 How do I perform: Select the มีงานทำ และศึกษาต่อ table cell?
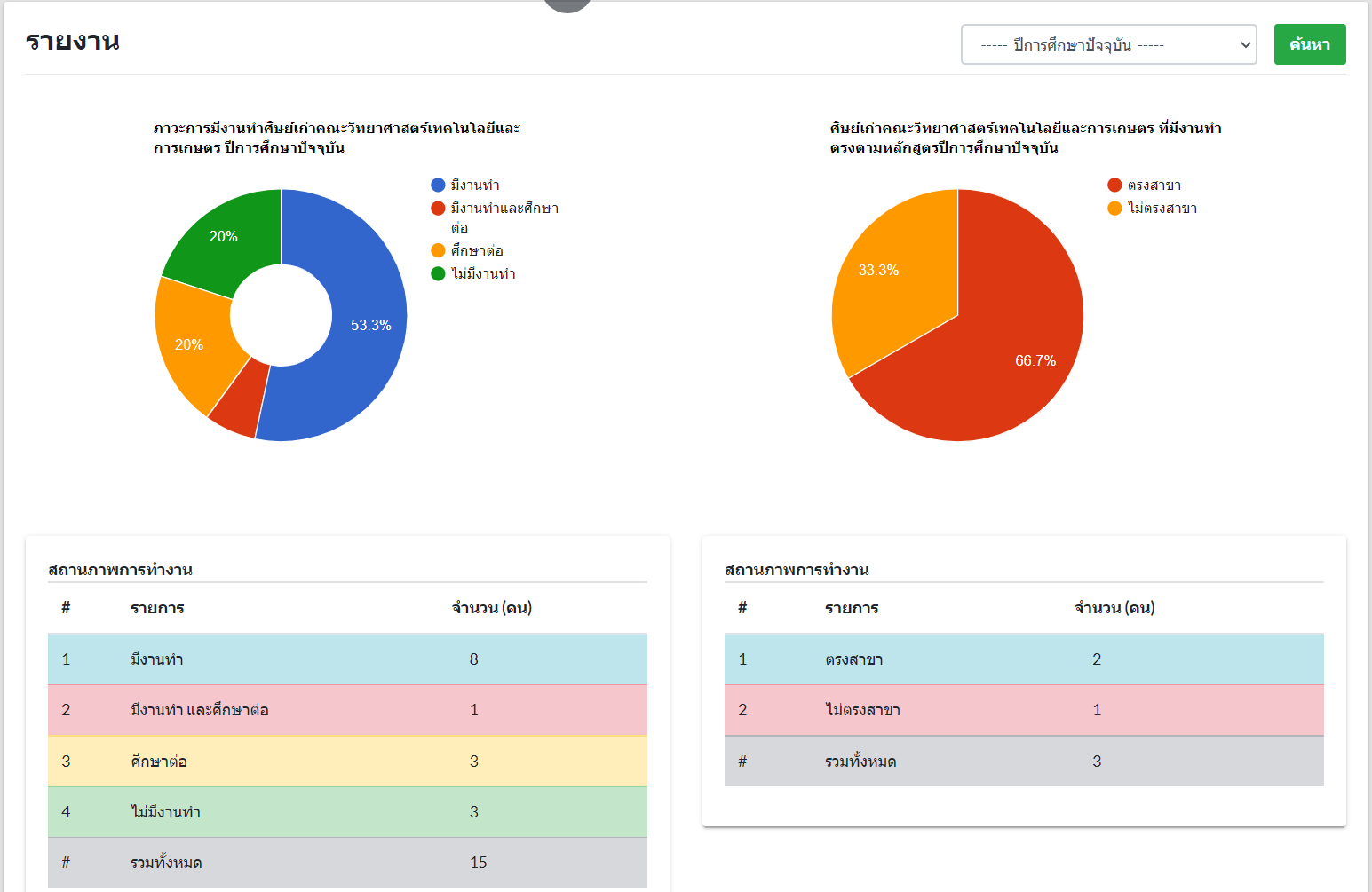pos(200,710)
